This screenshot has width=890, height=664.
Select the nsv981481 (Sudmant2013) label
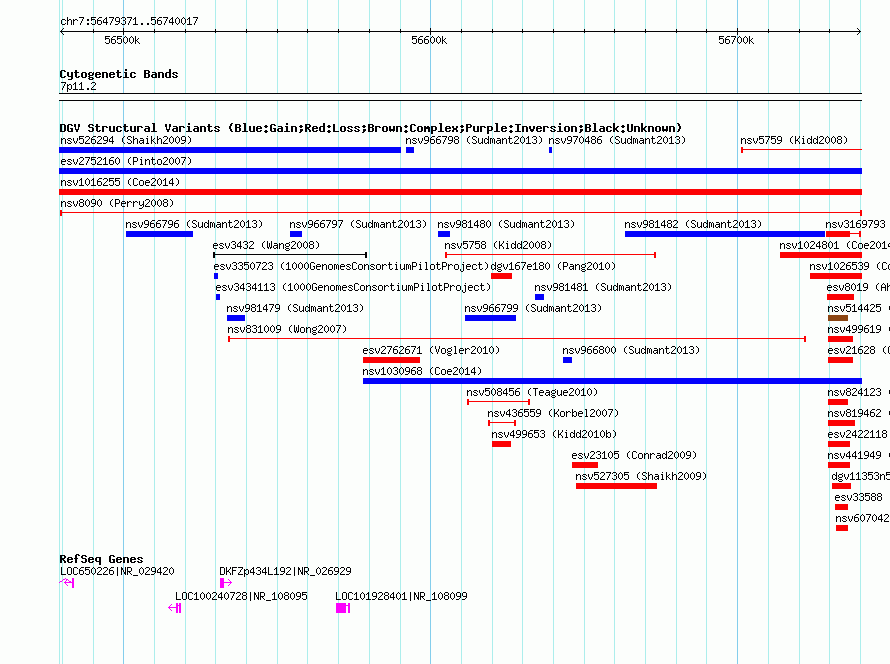pyautogui.click(x=603, y=287)
